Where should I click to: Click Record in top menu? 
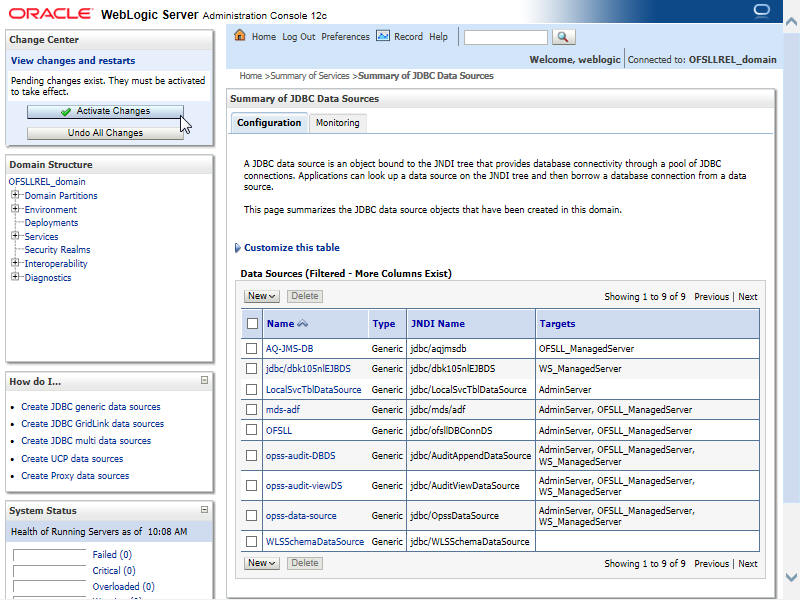coord(408,37)
